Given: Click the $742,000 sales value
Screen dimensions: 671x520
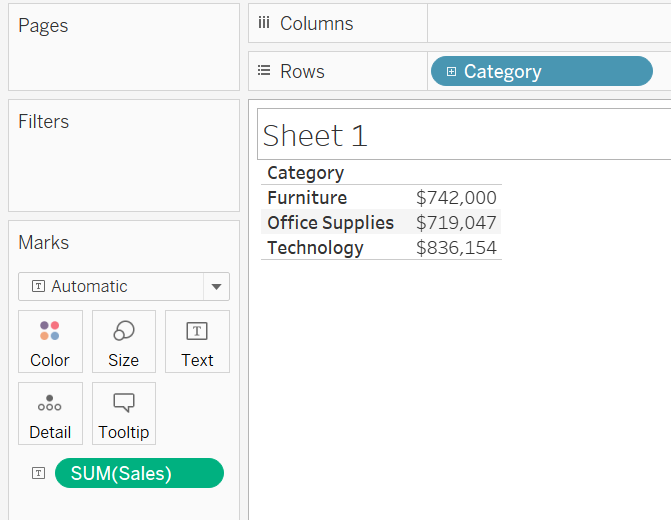Looking at the screenshot, I should coord(456,198).
